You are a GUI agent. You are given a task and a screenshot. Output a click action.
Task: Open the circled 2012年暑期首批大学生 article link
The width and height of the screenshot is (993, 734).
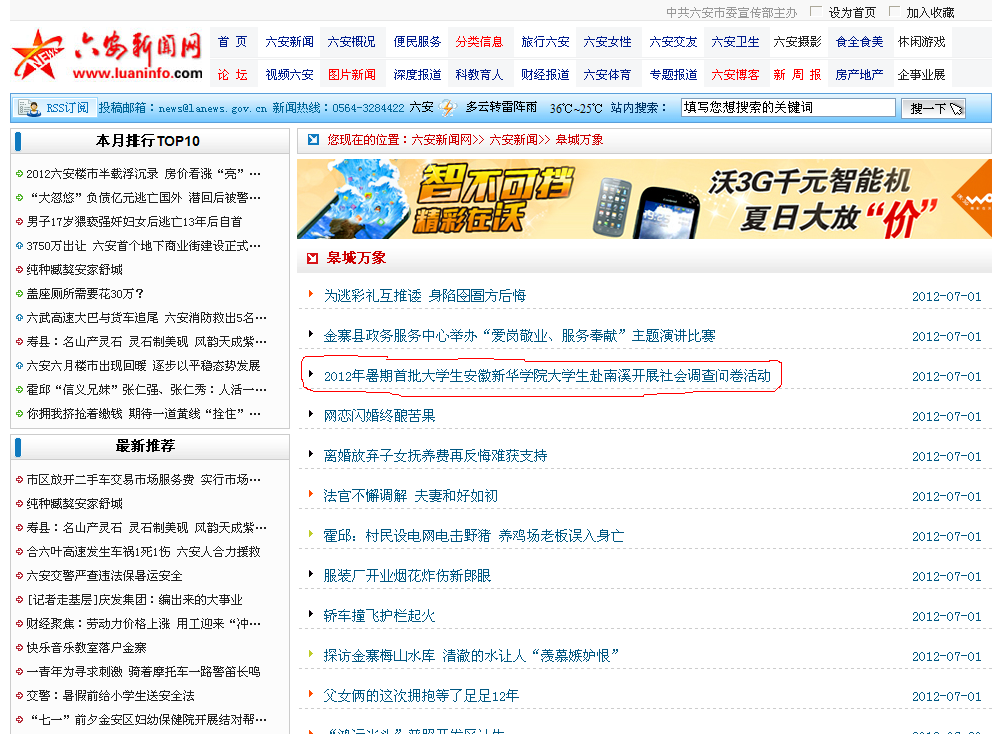coord(547,377)
